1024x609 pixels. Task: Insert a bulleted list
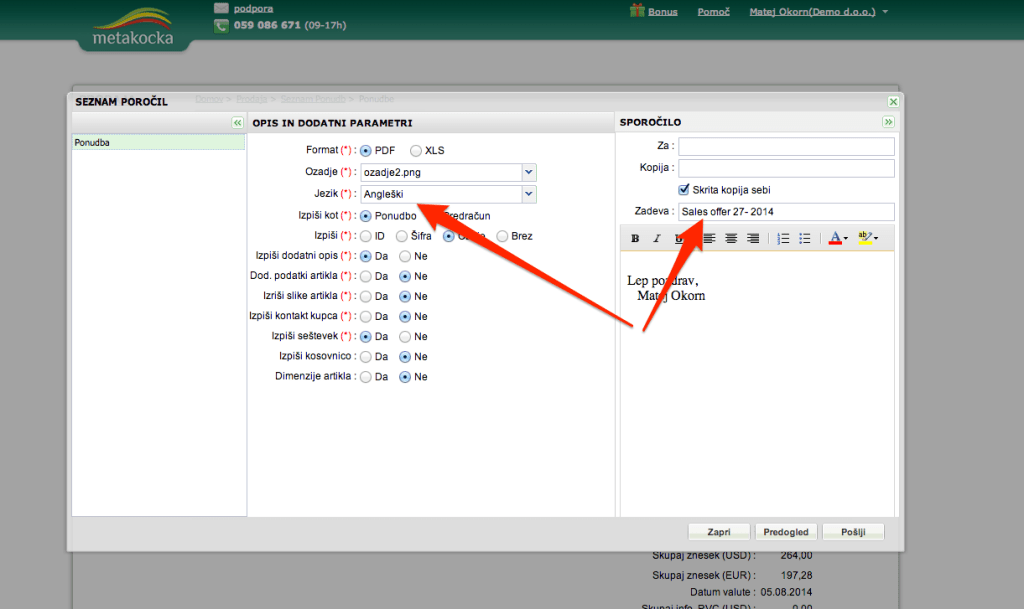[805, 239]
